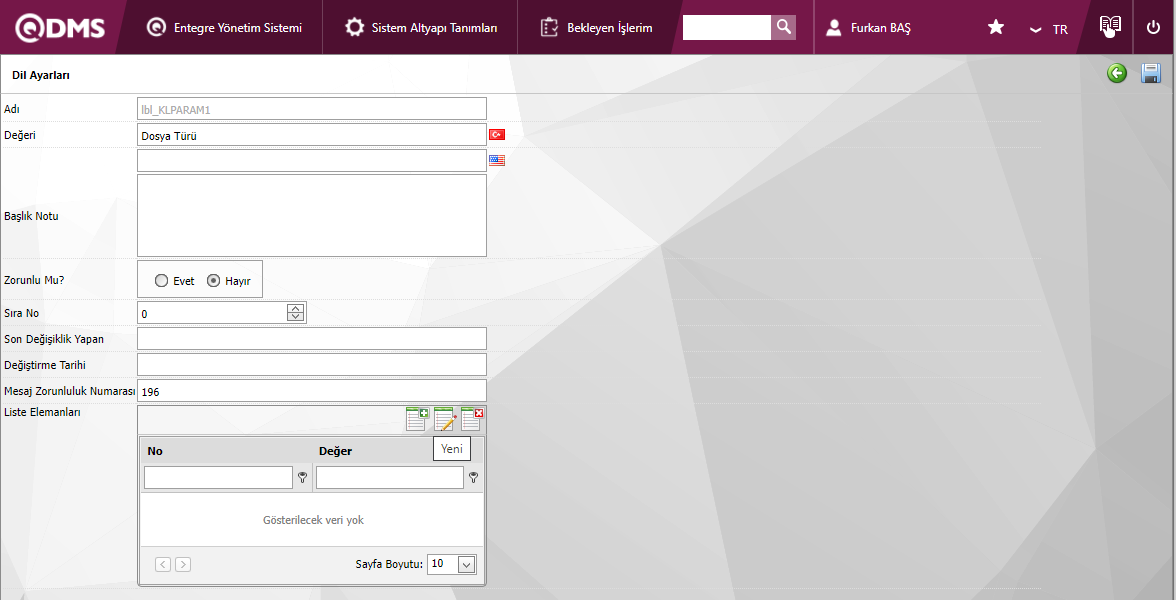Click the favorites star icon
1176x600 pixels.
point(996,28)
